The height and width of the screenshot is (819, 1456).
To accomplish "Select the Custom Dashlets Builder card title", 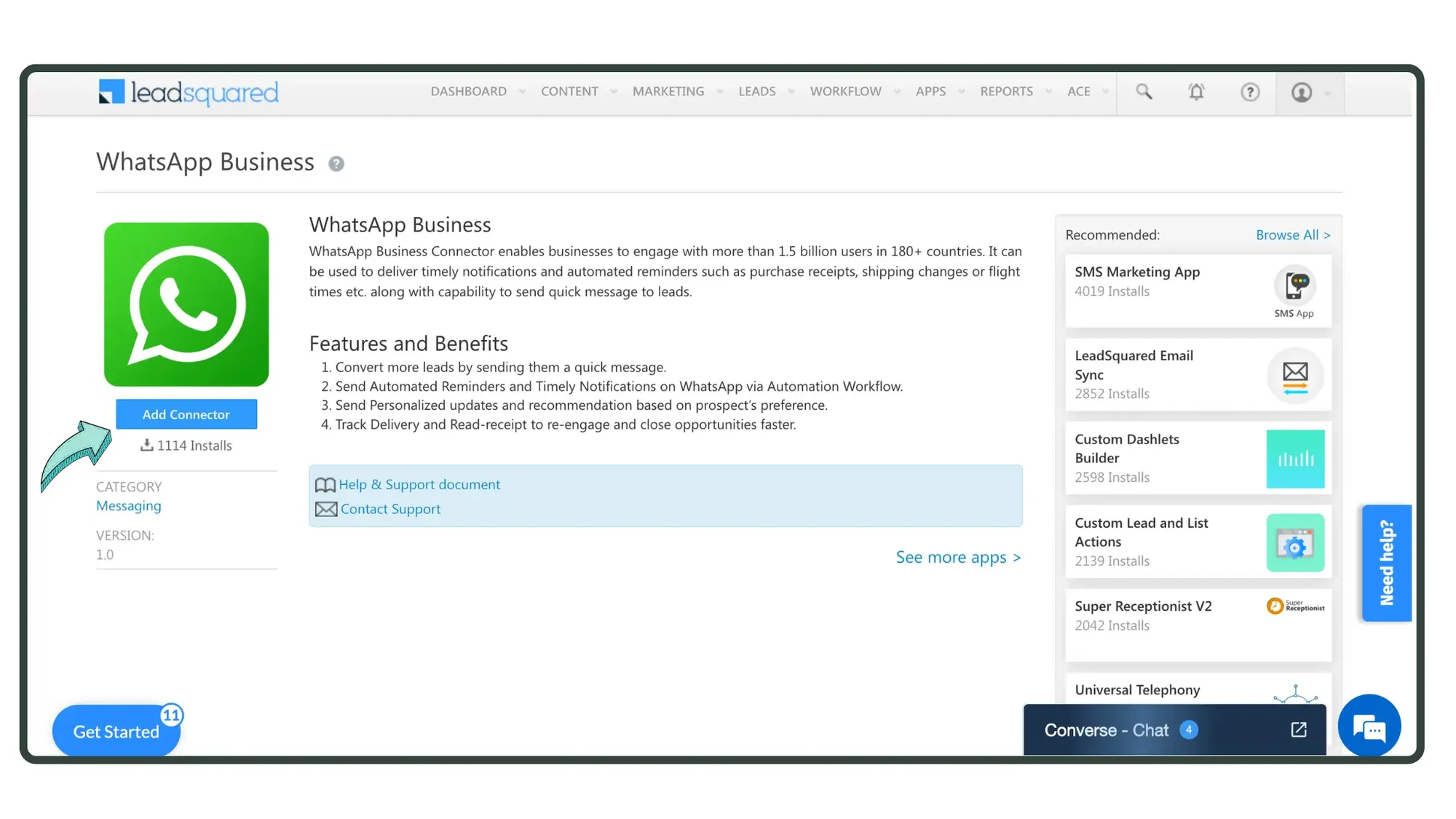I will pyautogui.click(x=1127, y=448).
